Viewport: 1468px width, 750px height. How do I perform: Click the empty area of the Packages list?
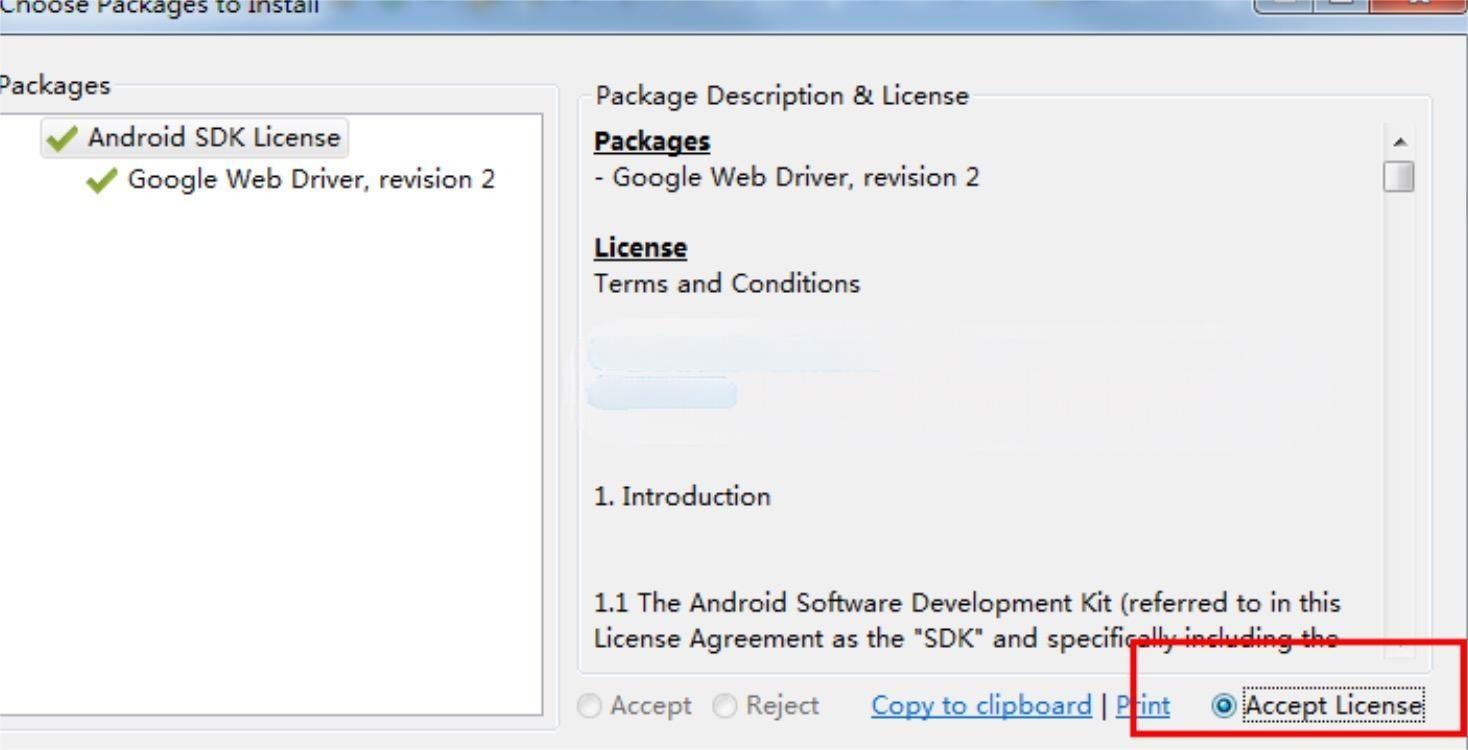[270, 450]
